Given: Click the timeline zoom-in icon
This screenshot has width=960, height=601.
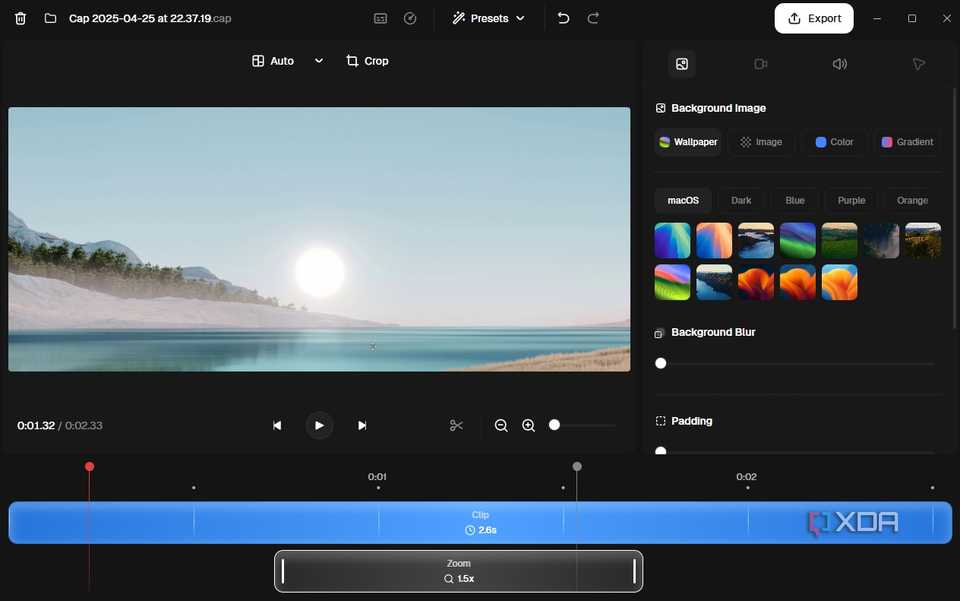Looking at the screenshot, I should tap(528, 425).
